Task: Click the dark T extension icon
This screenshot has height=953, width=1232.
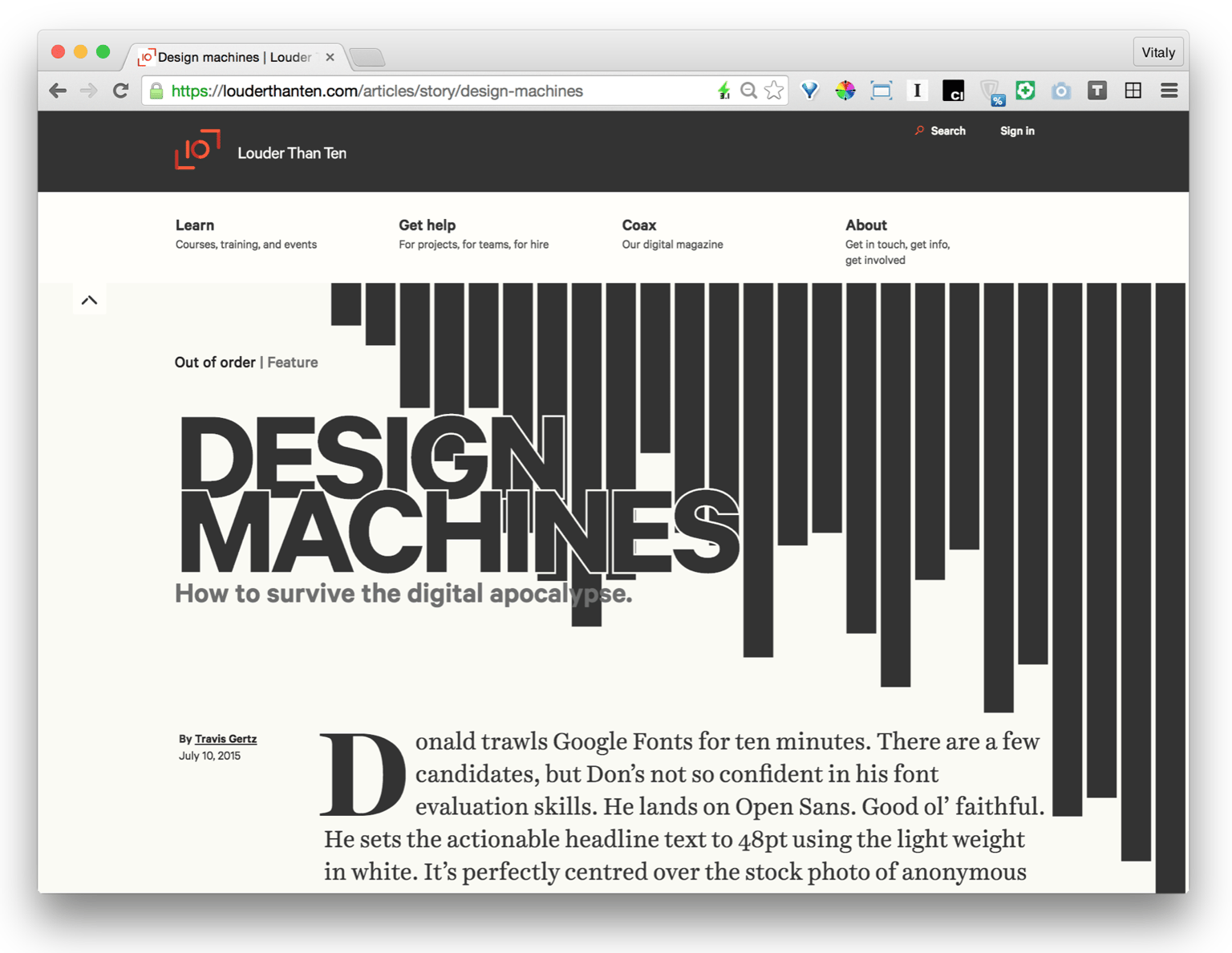Action: [x=1097, y=91]
